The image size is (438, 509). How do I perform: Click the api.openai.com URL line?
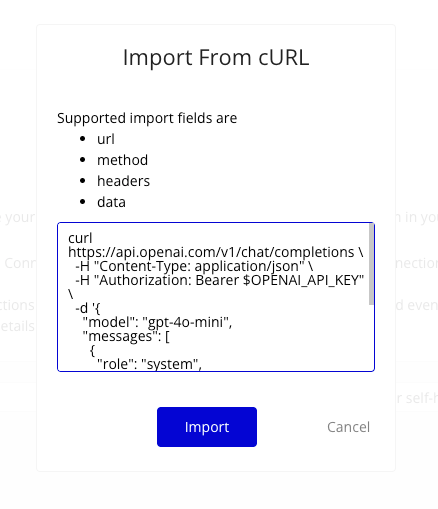216,252
